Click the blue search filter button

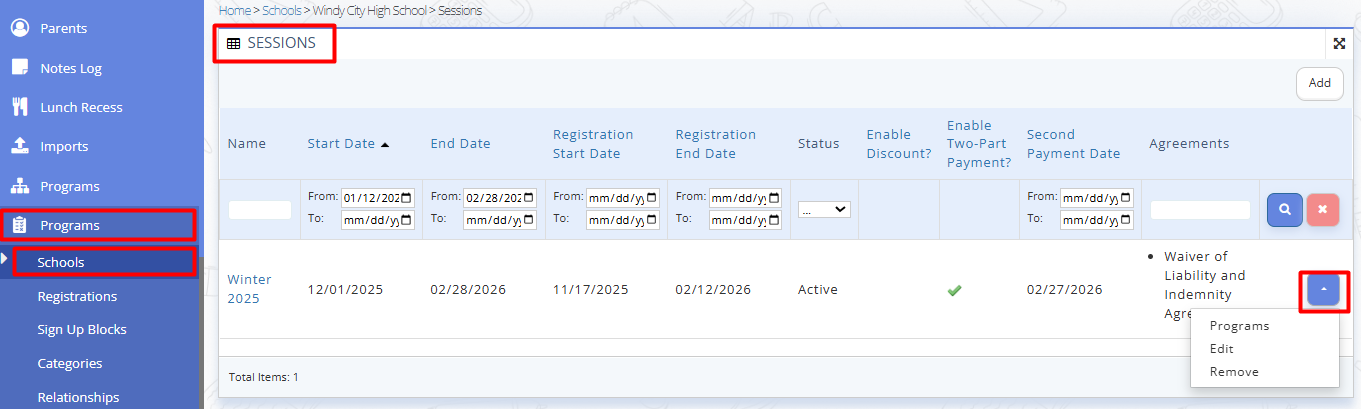coord(1285,210)
